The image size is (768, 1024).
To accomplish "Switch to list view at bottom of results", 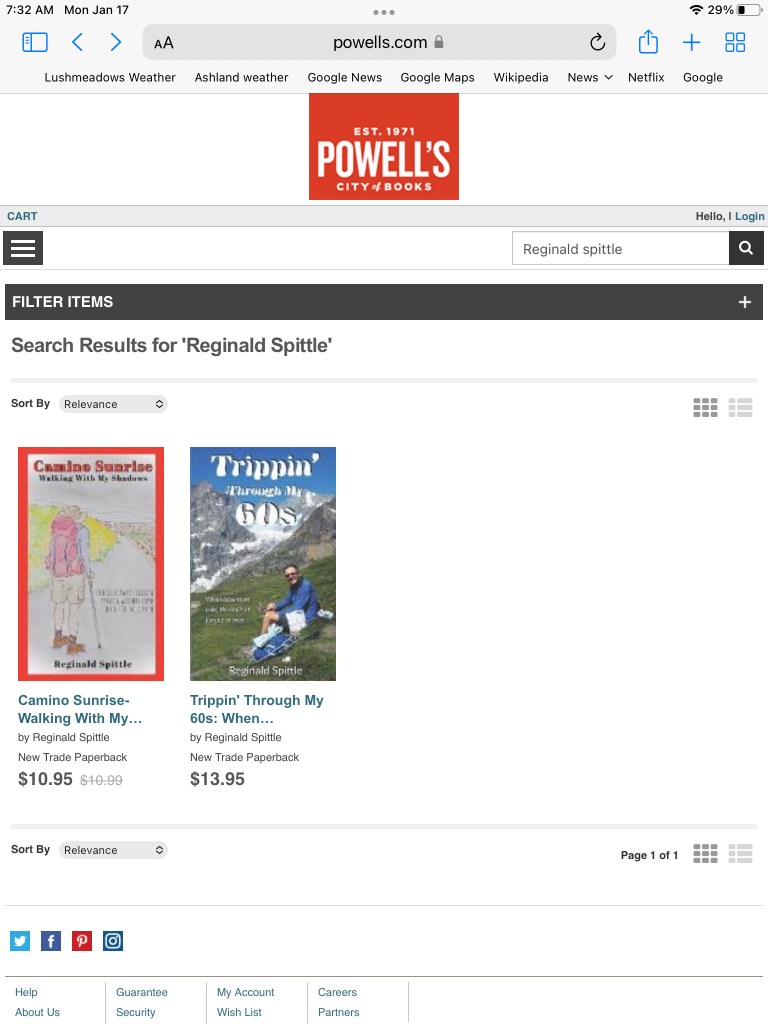I will coord(741,854).
